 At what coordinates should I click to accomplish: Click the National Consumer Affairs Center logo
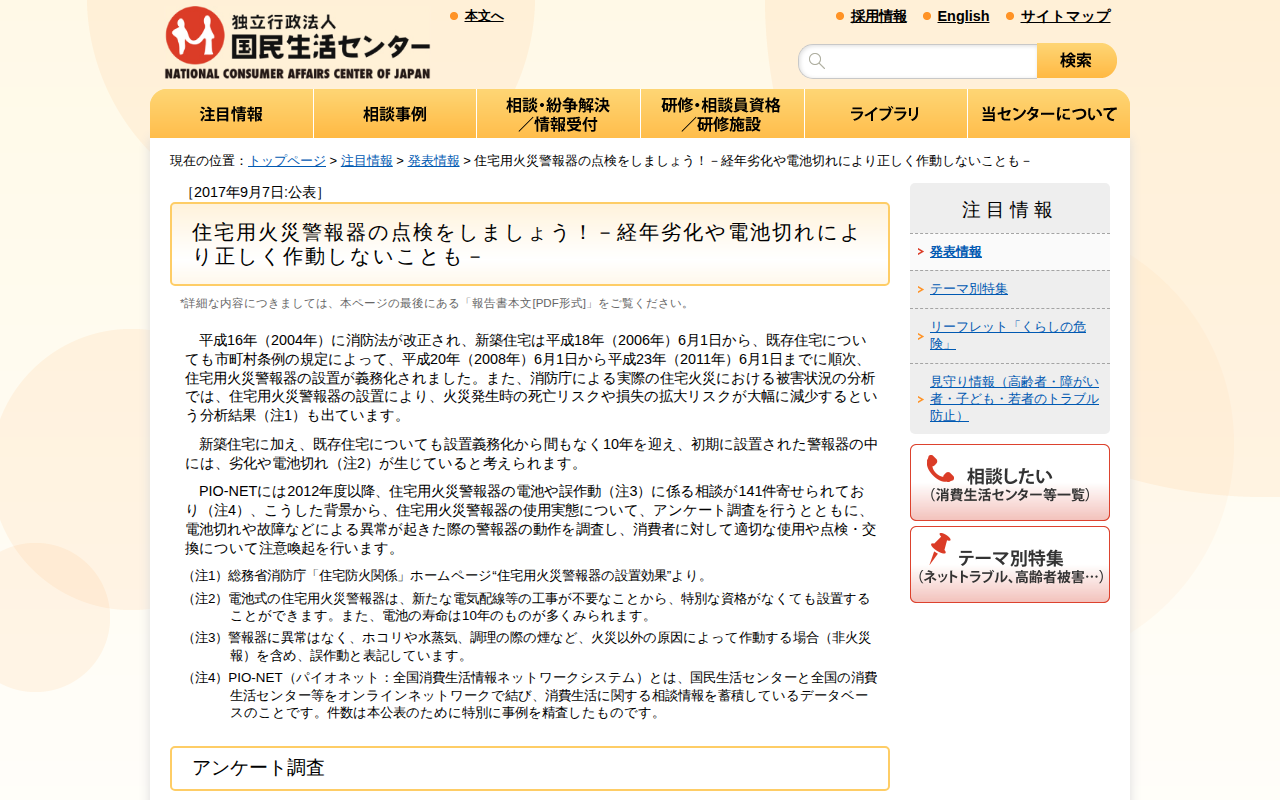coord(297,40)
